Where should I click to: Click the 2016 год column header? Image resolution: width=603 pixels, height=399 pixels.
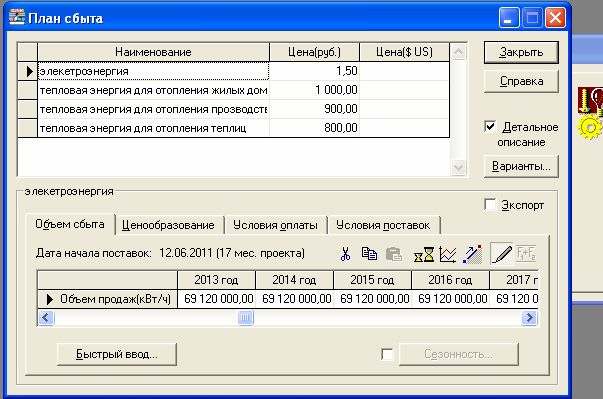pyautogui.click(x=451, y=280)
